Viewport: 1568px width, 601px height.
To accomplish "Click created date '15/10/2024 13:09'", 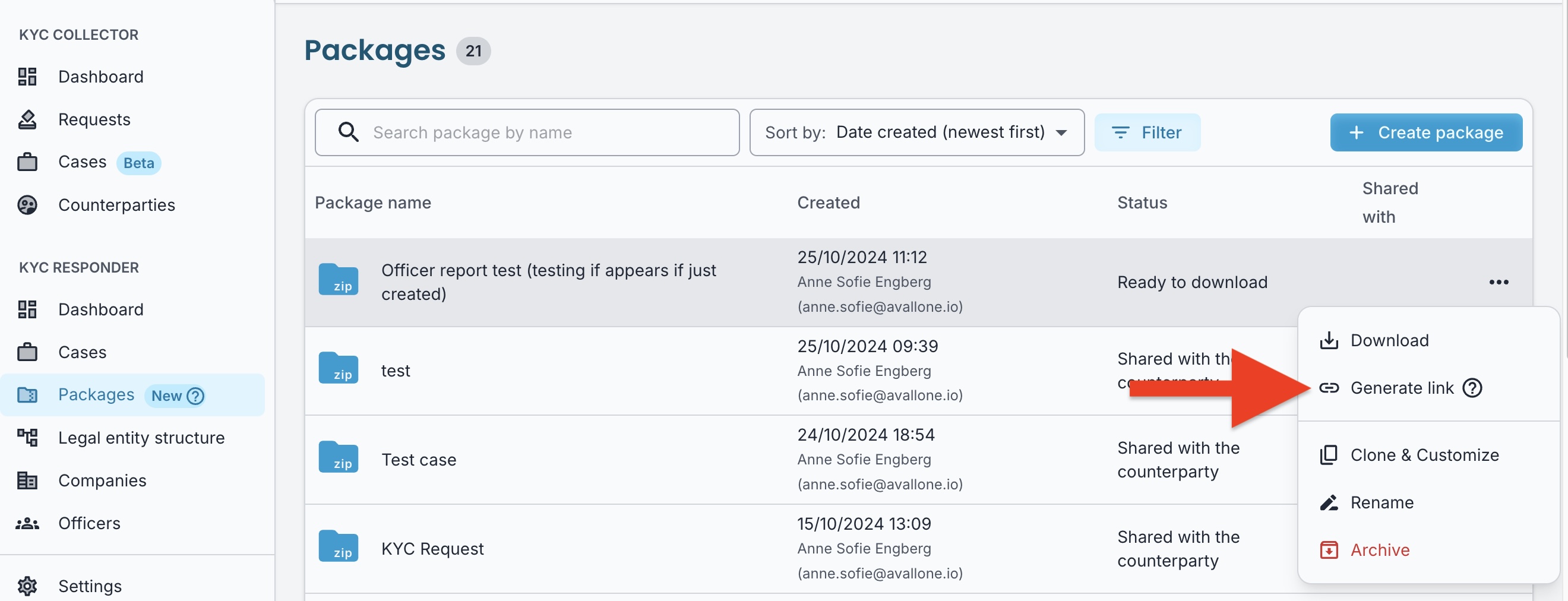I will coord(864,524).
